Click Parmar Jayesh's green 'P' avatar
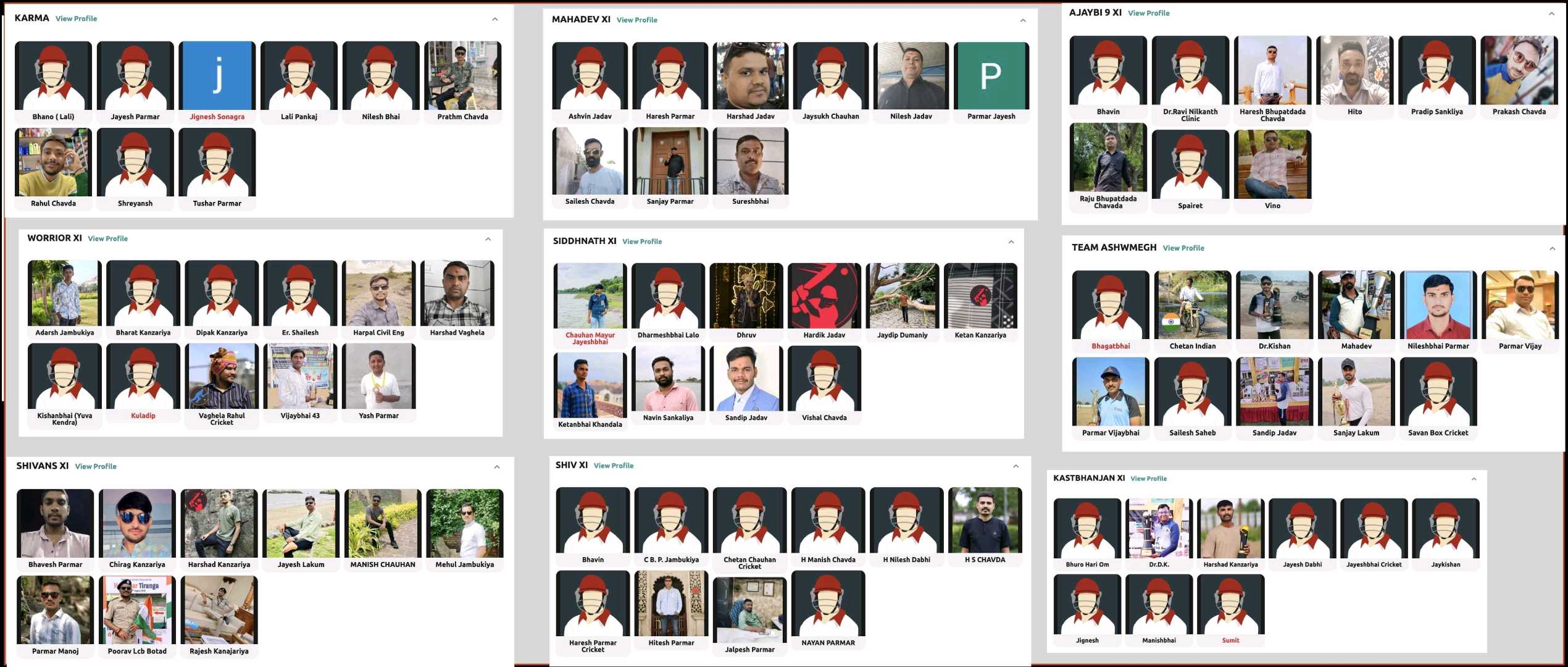This screenshot has height=667, width=1568. pos(991,75)
